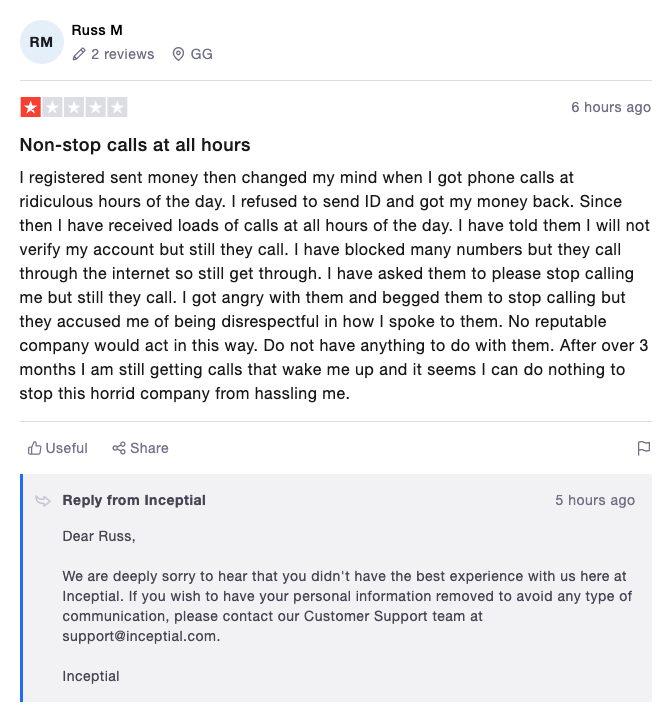
Task: Flag this review with the flag icon
Action: 644,448
